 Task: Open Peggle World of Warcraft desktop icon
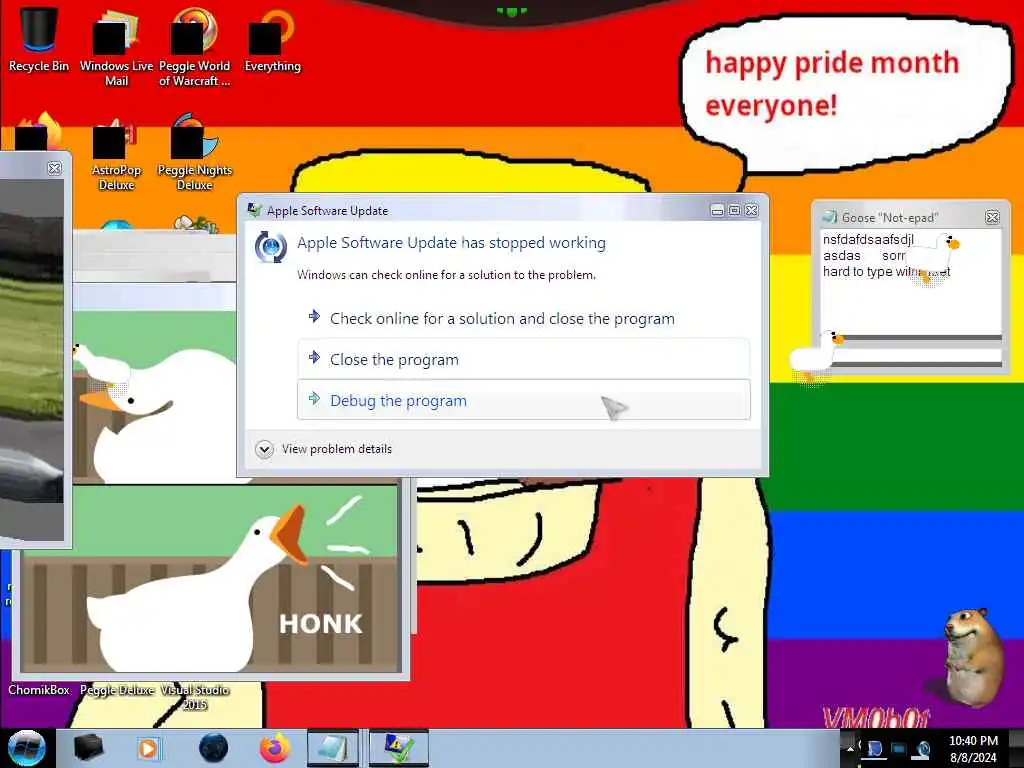click(x=194, y=47)
